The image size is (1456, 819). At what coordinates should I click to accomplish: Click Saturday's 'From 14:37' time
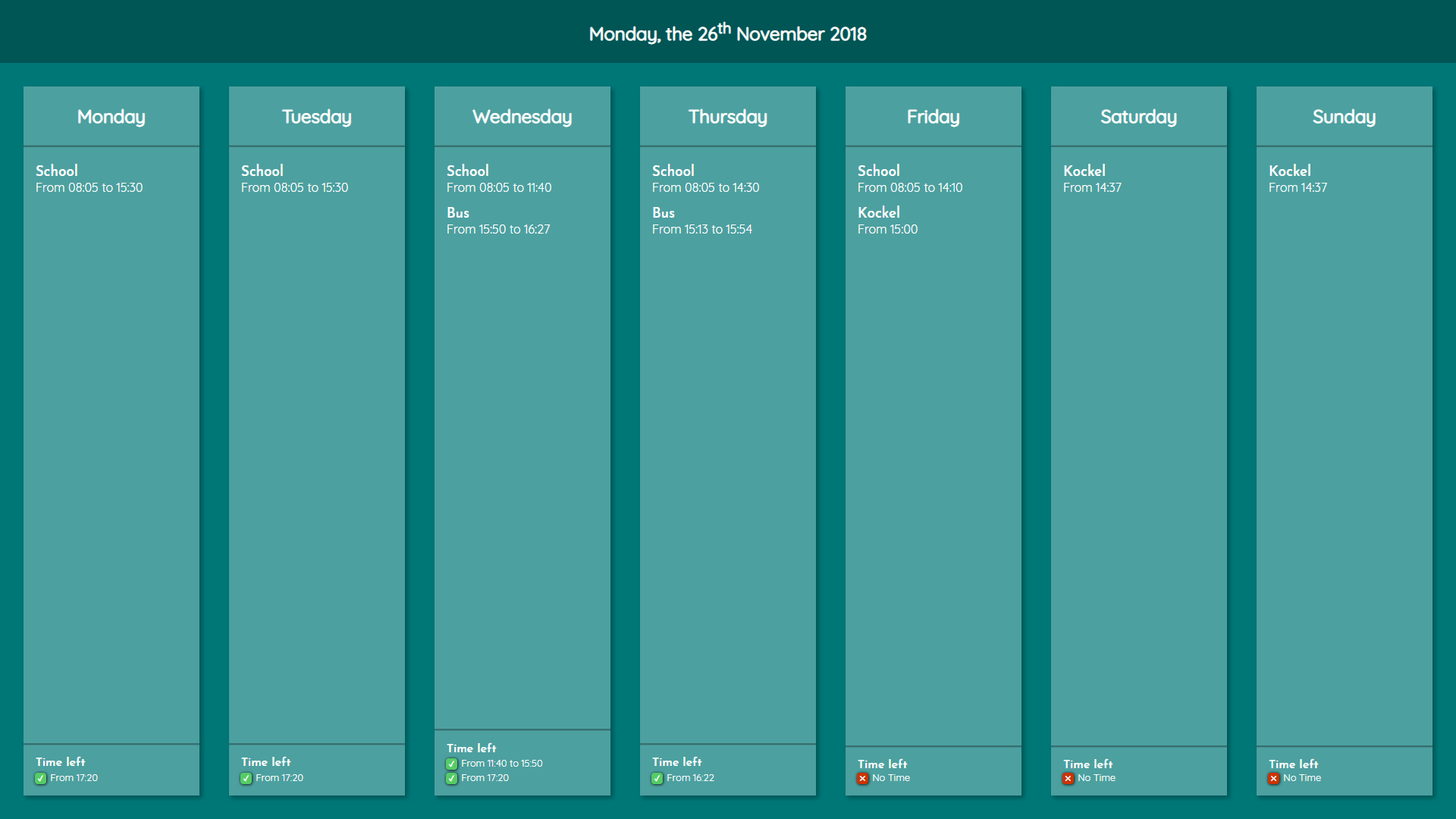pos(1093,187)
